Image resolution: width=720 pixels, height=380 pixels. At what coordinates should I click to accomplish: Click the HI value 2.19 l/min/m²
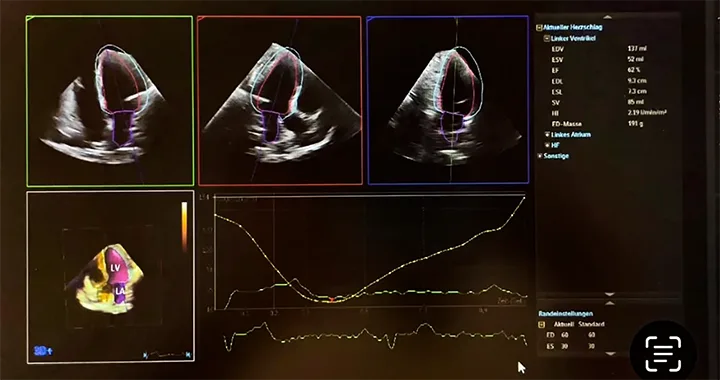[647, 112]
